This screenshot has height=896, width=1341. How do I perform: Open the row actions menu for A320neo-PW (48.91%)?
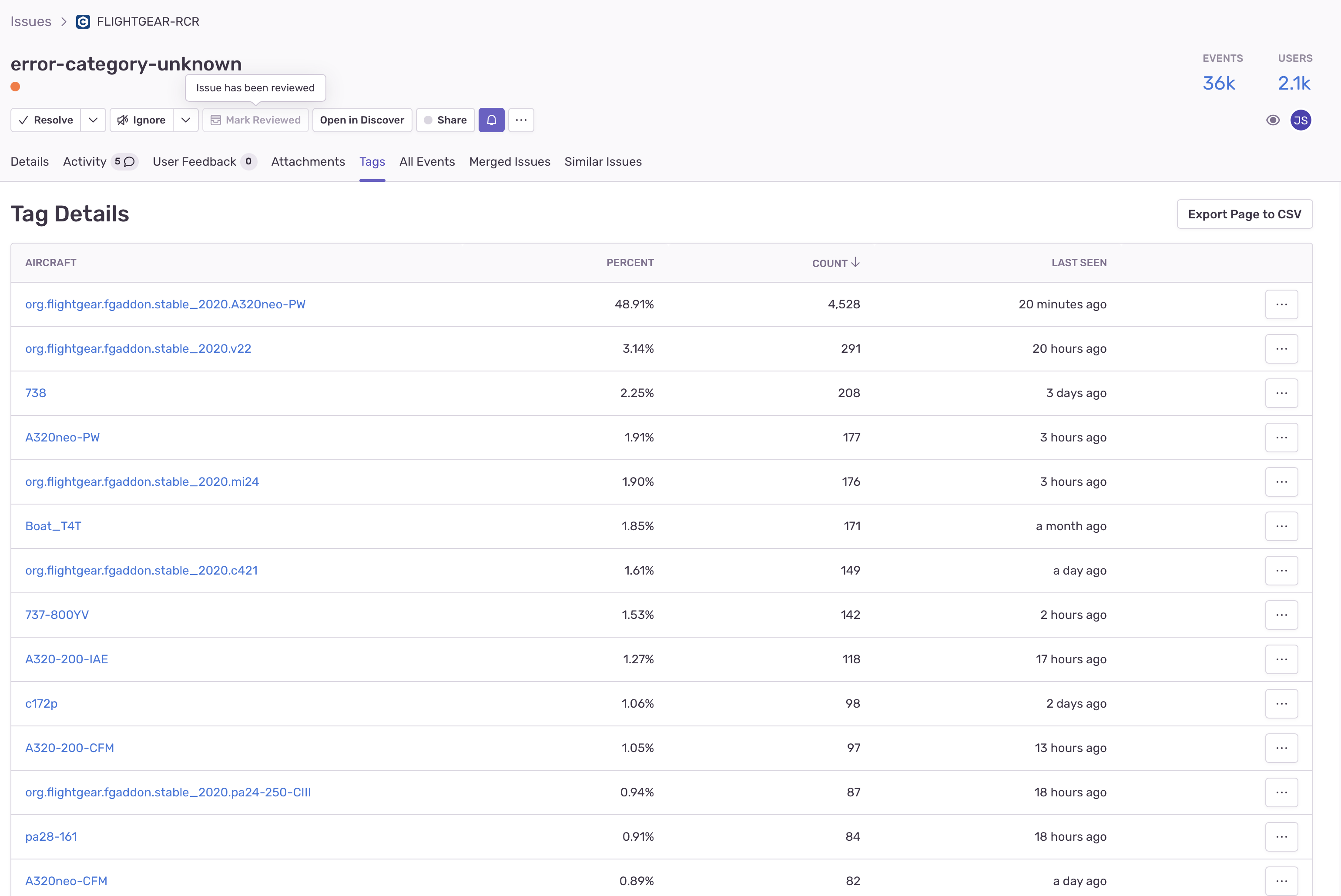click(1281, 304)
